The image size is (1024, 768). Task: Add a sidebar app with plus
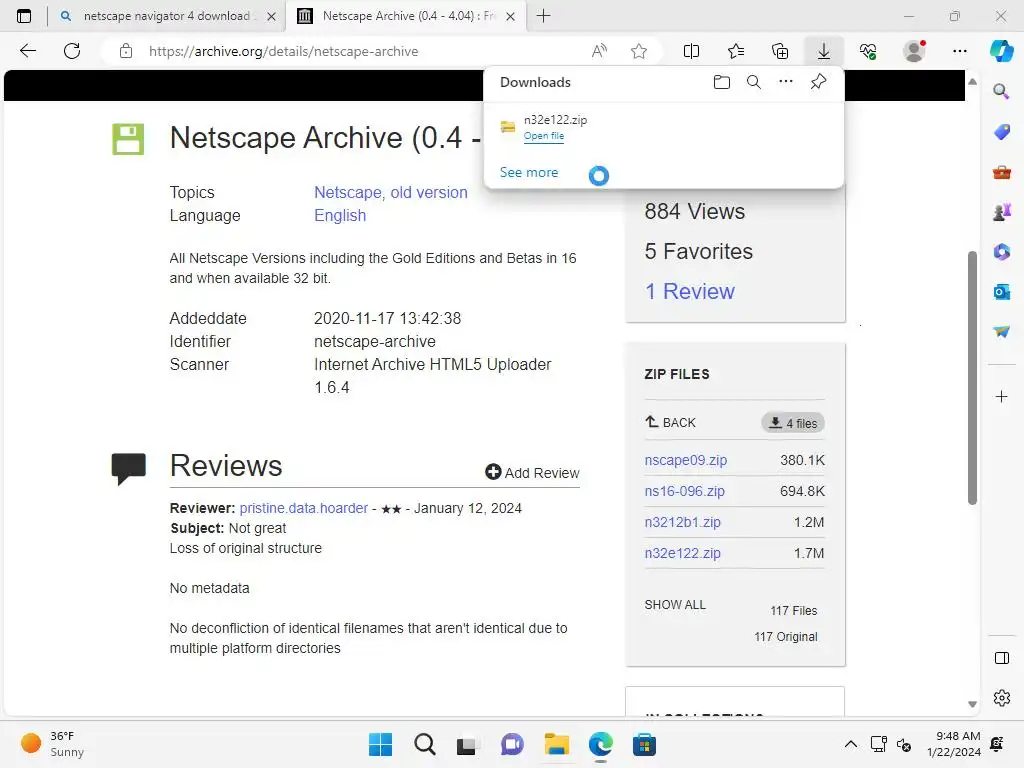tap(1001, 396)
